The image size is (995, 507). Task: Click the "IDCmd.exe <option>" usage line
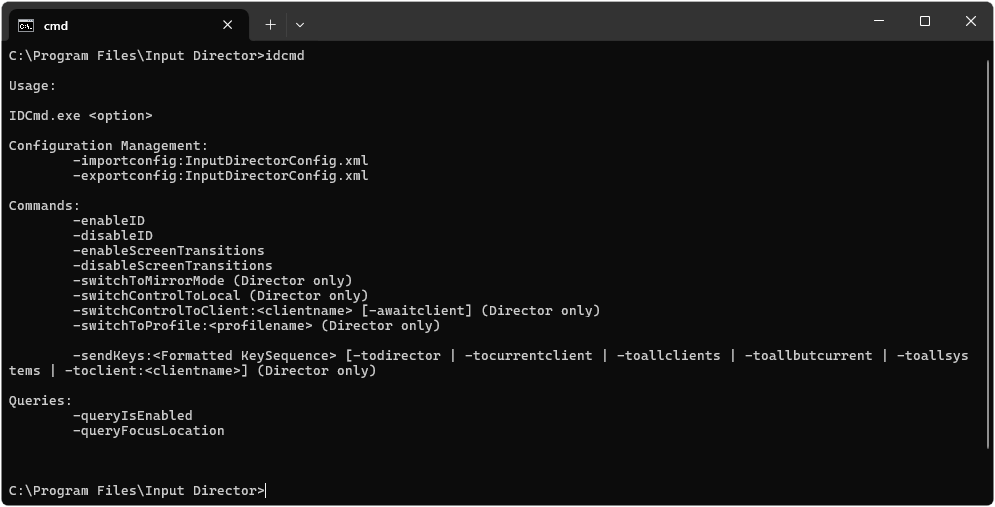click(81, 115)
